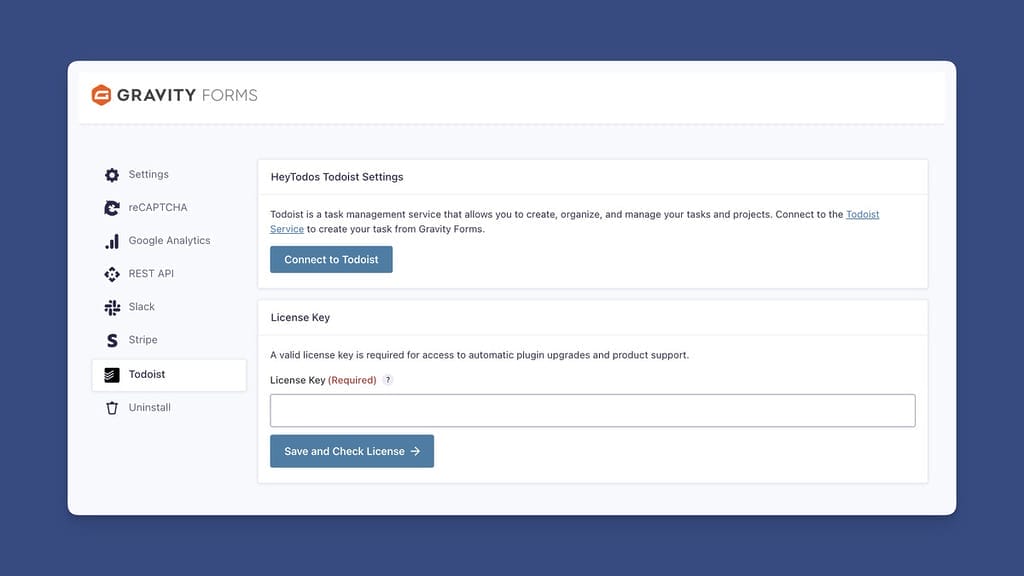Click the Settings gear icon in sidebar
Image resolution: width=1024 pixels, height=576 pixels.
[112, 175]
